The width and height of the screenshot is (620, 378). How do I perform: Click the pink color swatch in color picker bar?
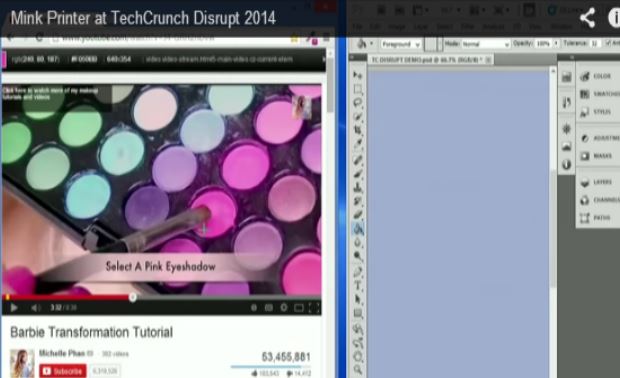[4, 60]
